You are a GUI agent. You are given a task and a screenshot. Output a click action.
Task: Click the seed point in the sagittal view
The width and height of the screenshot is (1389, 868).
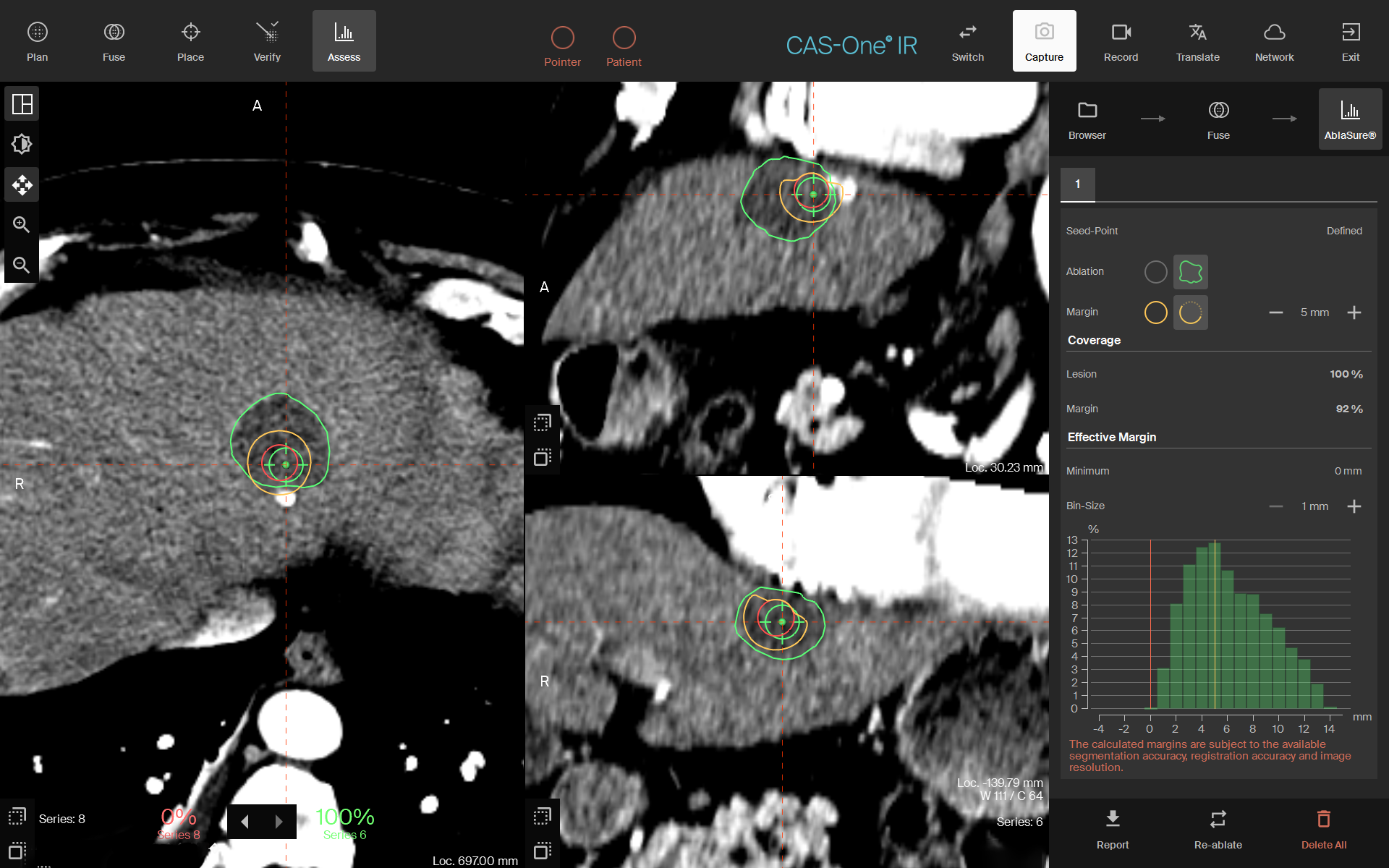813,195
